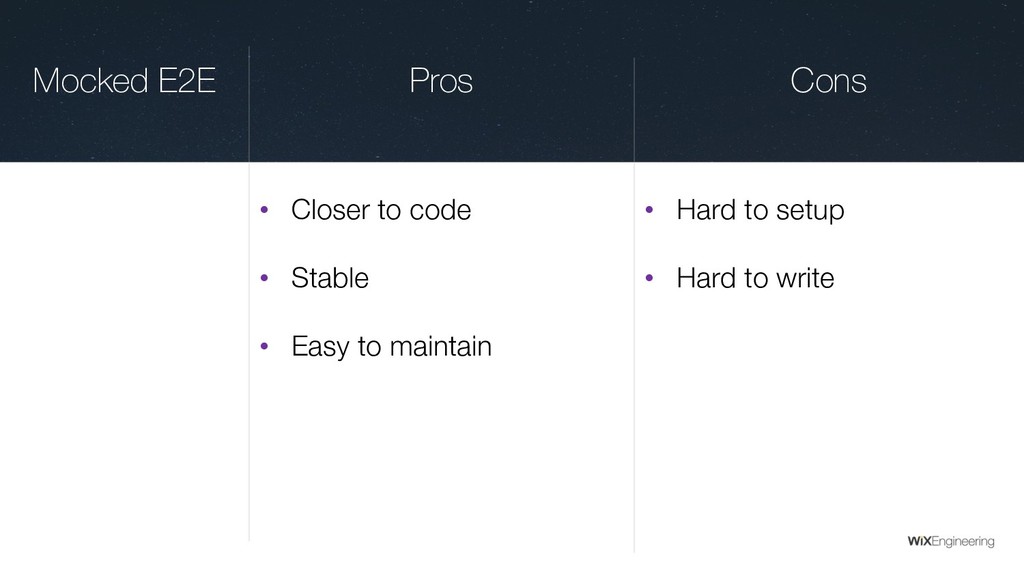
Task: Click the word E2E in the title
Action: coord(186,81)
